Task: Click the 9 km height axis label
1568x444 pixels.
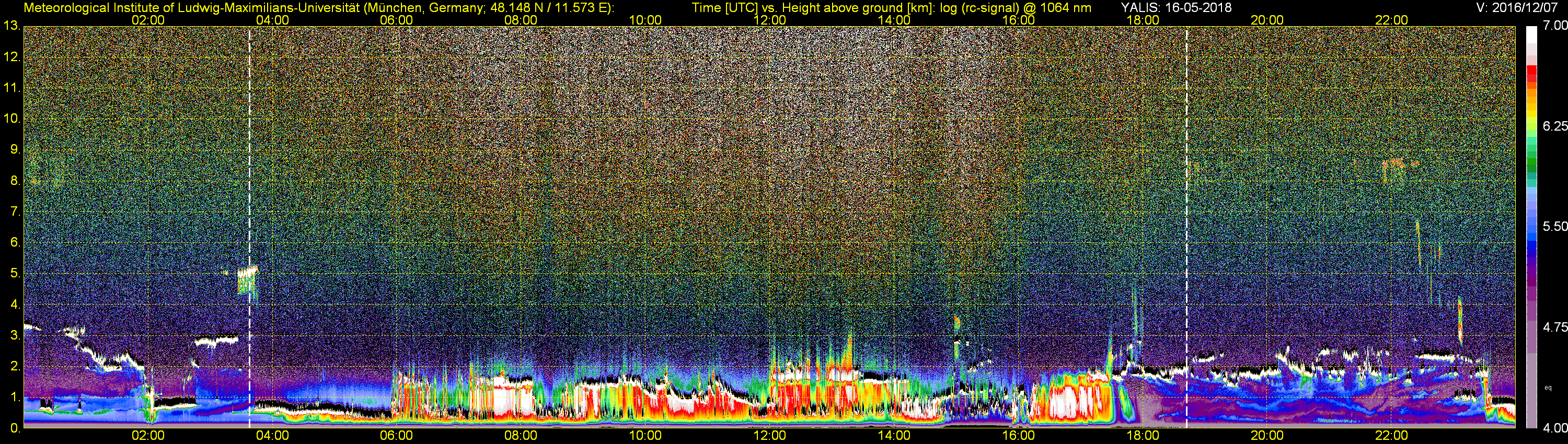Action: (x=14, y=149)
